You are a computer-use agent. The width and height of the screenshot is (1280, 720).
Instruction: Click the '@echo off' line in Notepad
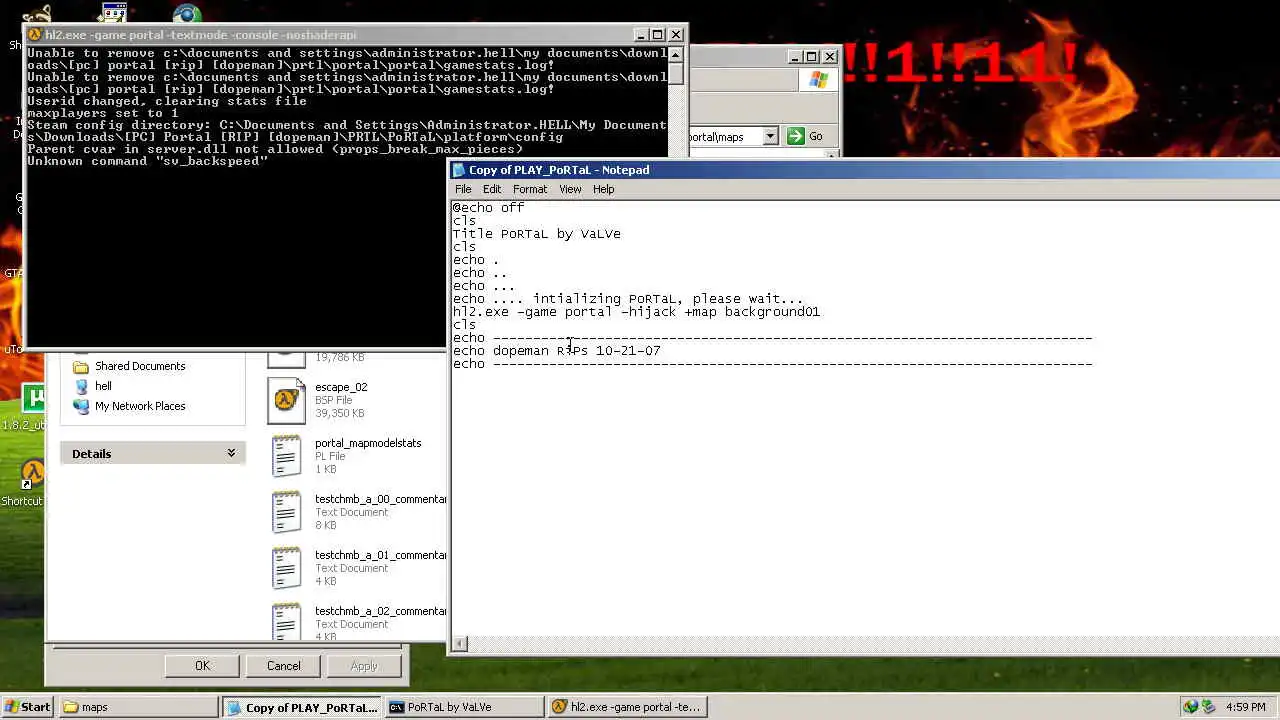coord(488,208)
